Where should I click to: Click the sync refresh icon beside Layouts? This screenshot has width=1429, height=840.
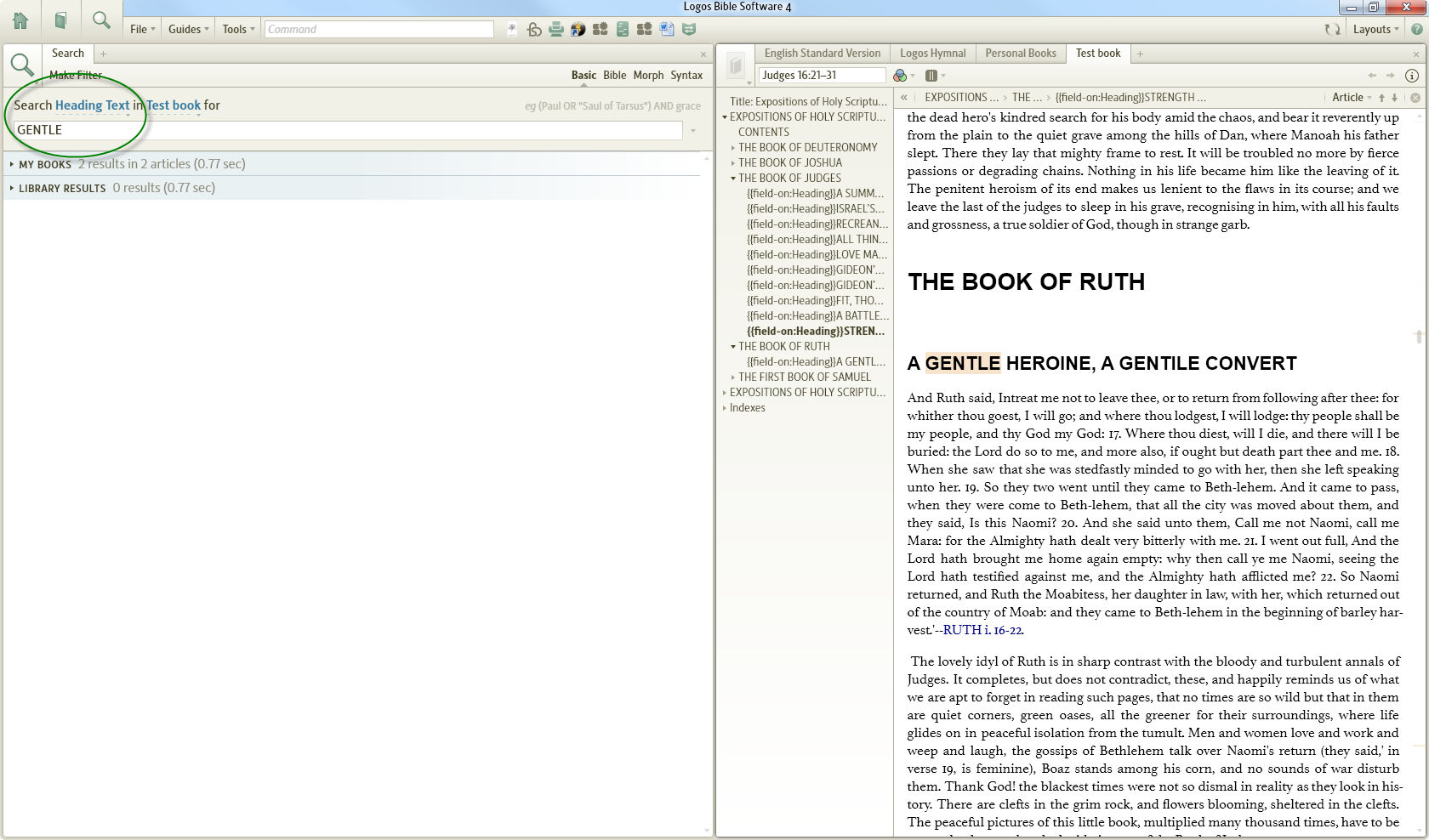(1332, 29)
